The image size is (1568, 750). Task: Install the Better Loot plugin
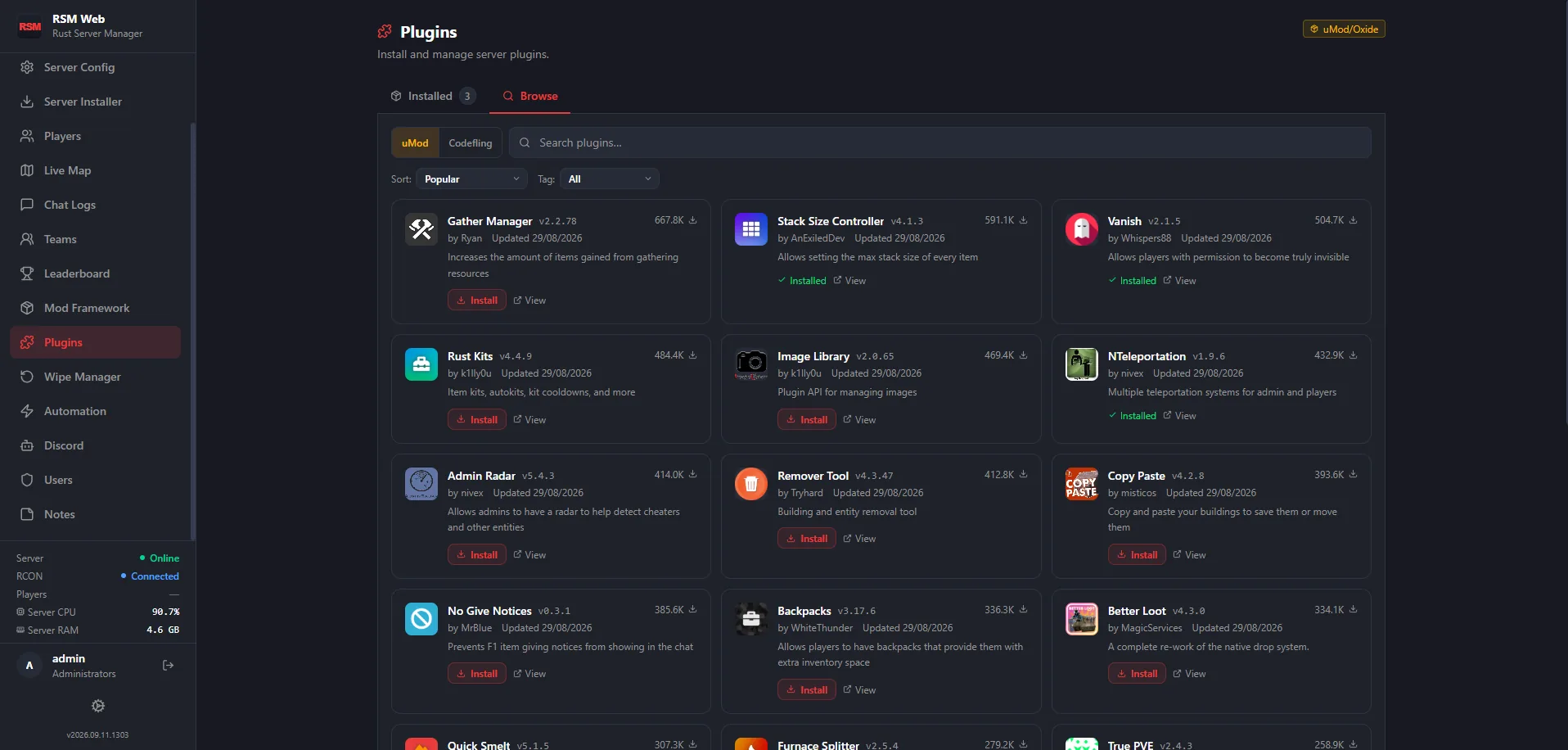click(x=1137, y=674)
